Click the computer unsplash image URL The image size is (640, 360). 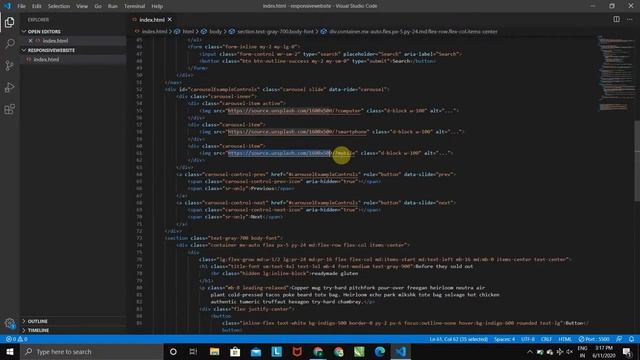(295, 111)
